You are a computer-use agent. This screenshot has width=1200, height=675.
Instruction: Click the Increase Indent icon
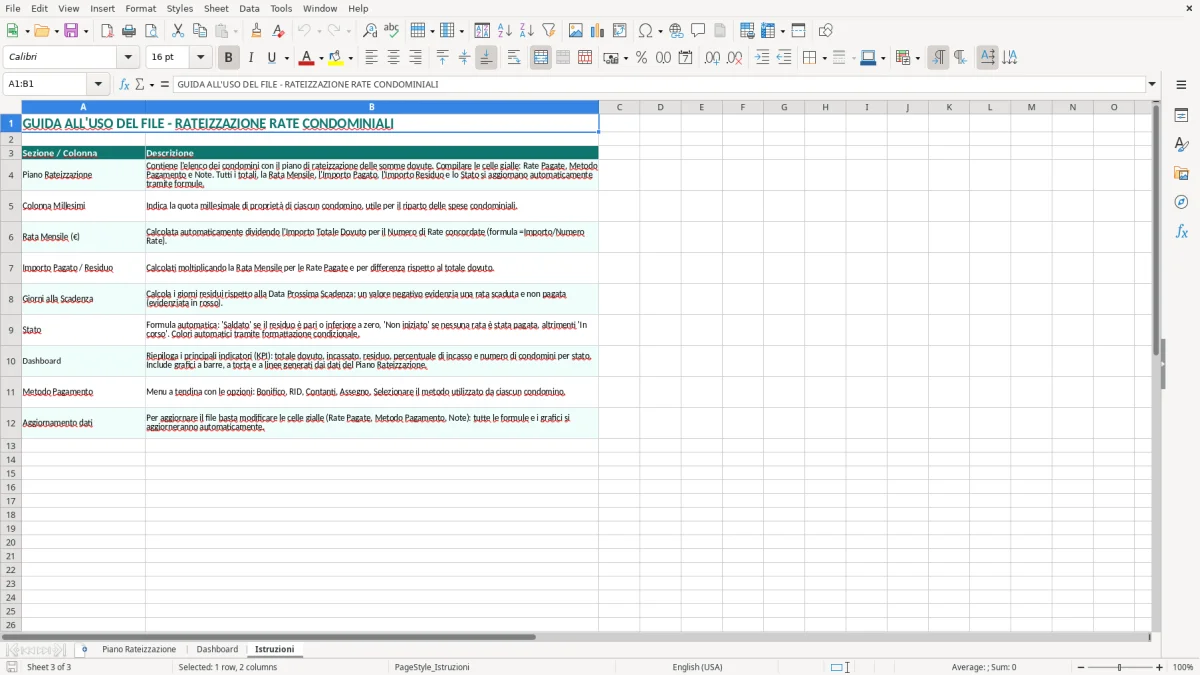(762, 58)
